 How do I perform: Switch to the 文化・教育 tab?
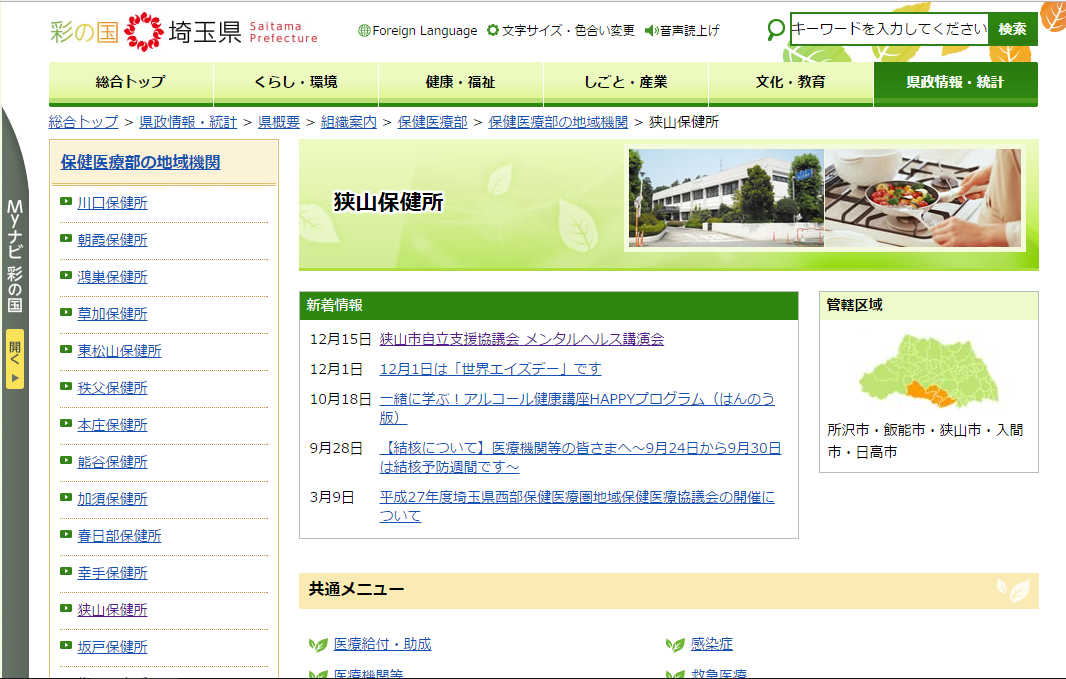pos(790,82)
